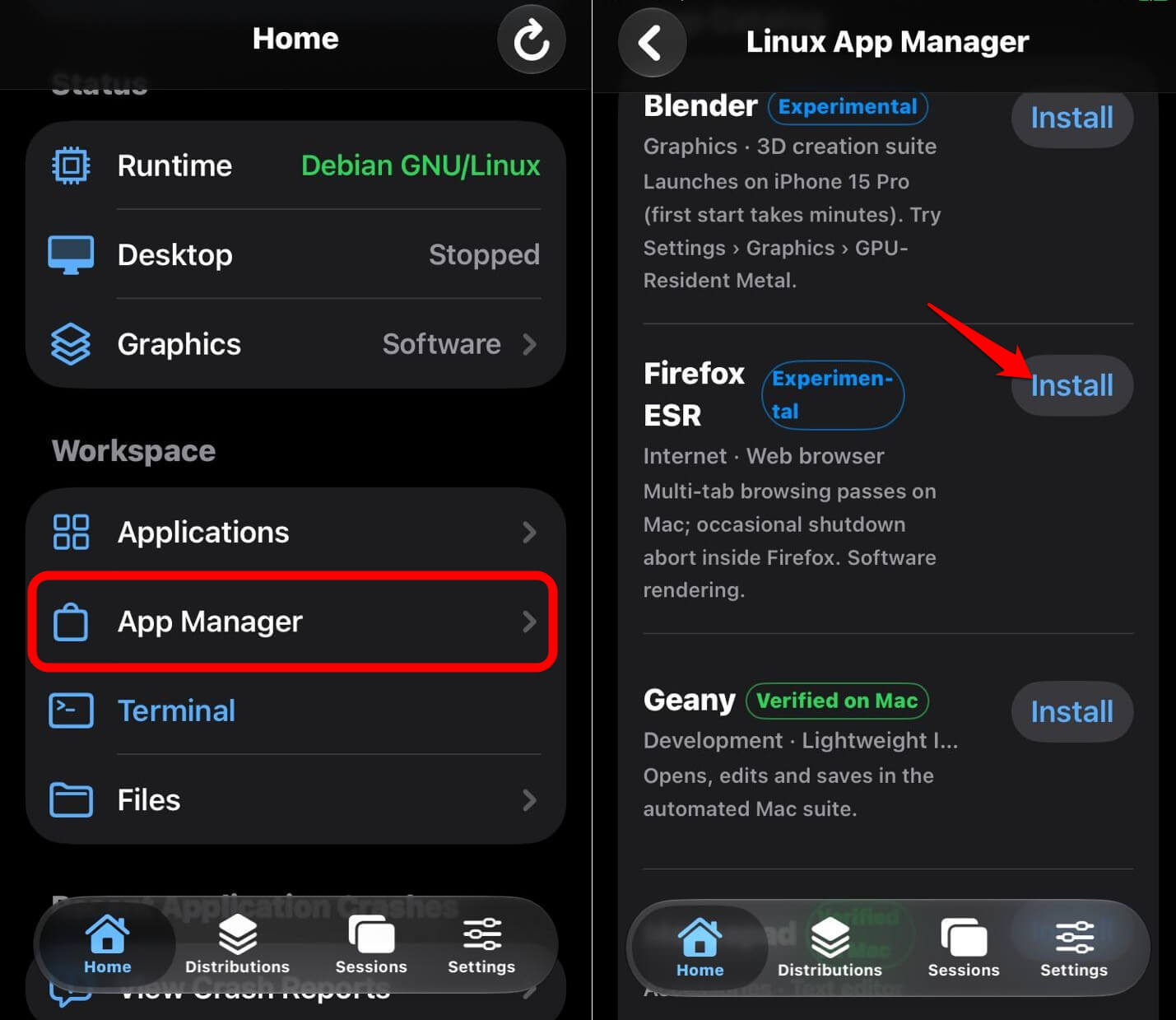Tap the Verified on Mac badge for Geany
Image resolution: width=1176 pixels, height=1020 pixels.
pyautogui.click(x=837, y=701)
